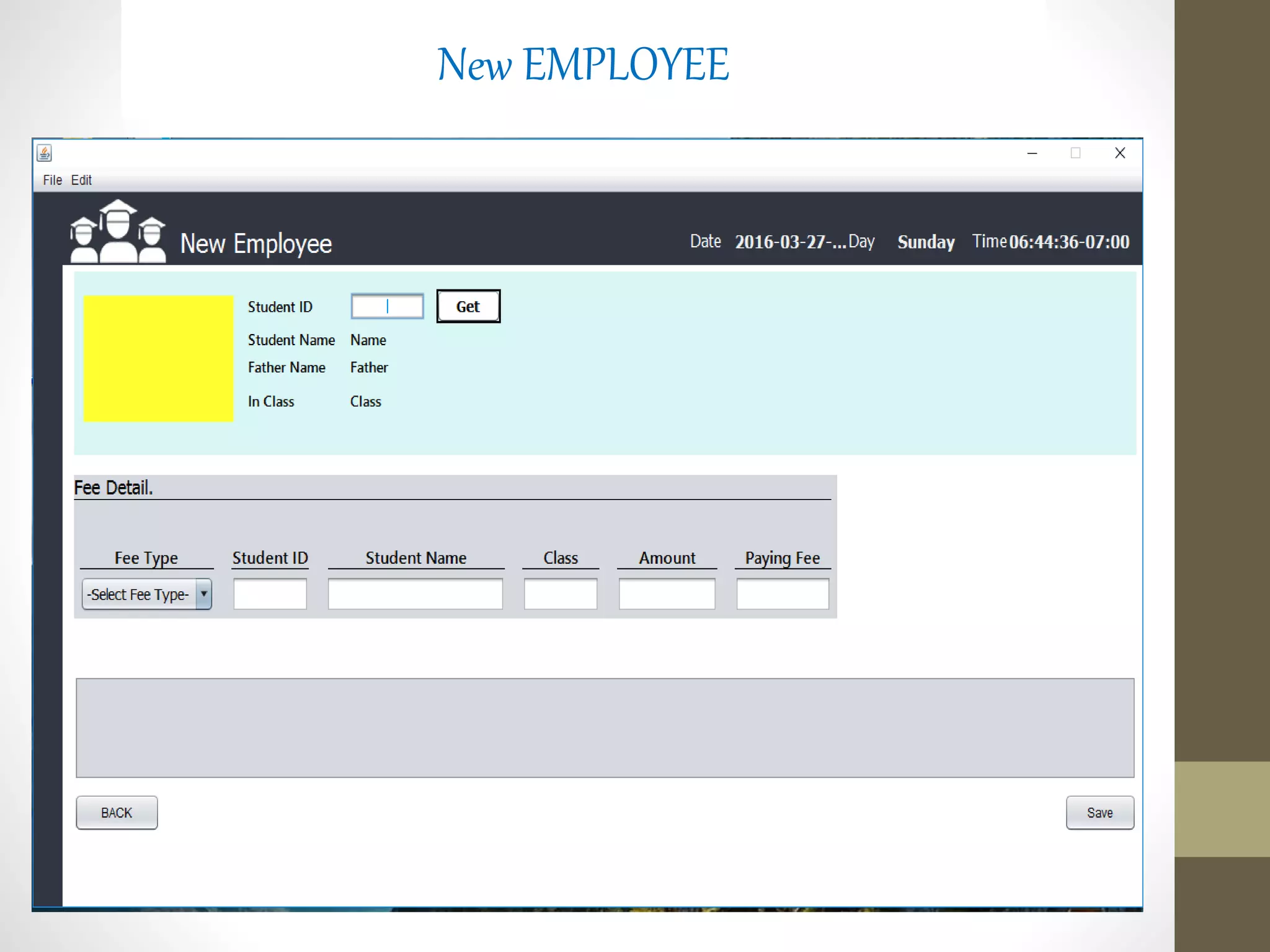This screenshot has height=952, width=1270.
Task: Click the Student ID label beside the Get field
Action: pyautogui.click(x=280, y=307)
